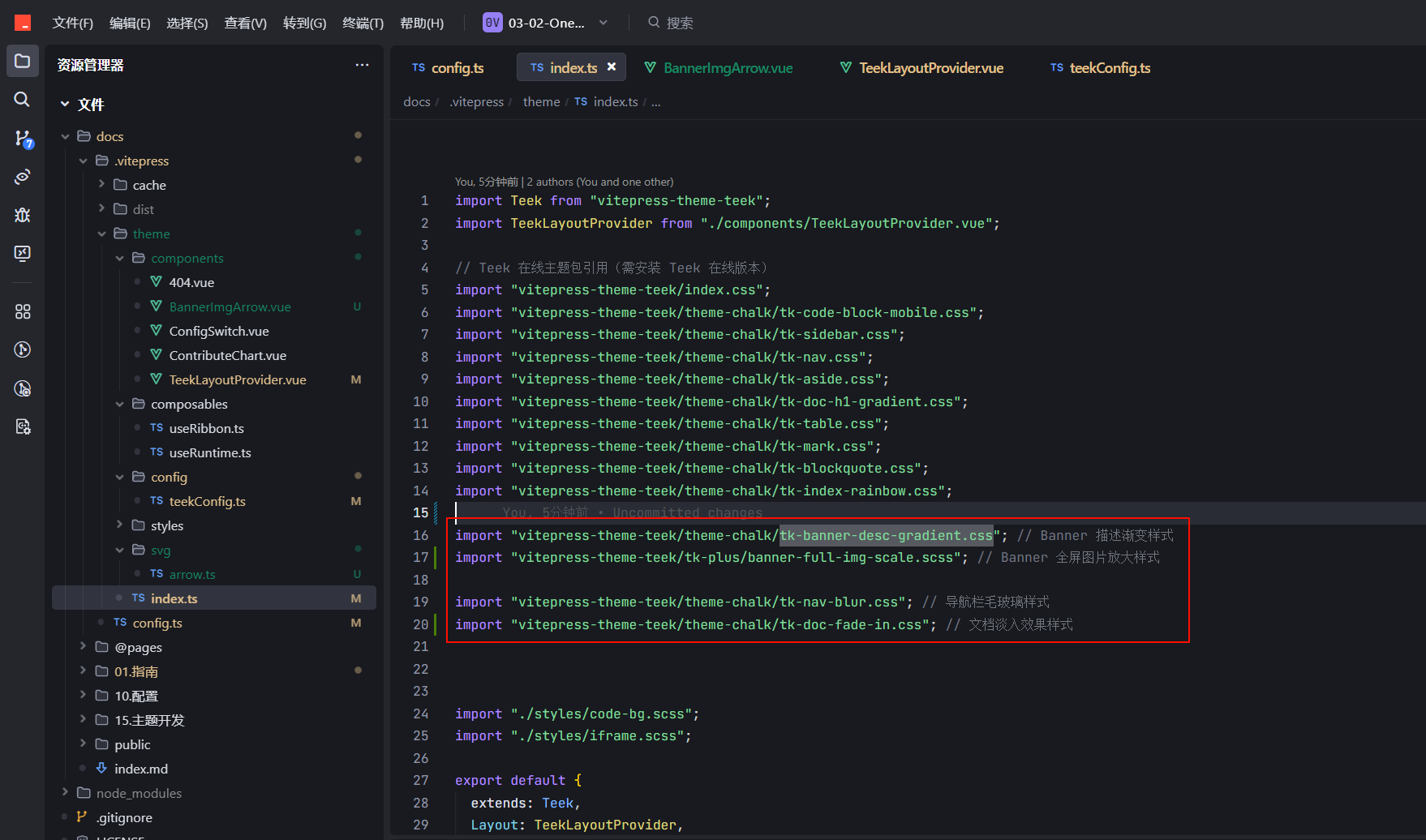Open the Extensions grid icon in activity bar
1426x840 pixels.
click(x=23, y=311)
